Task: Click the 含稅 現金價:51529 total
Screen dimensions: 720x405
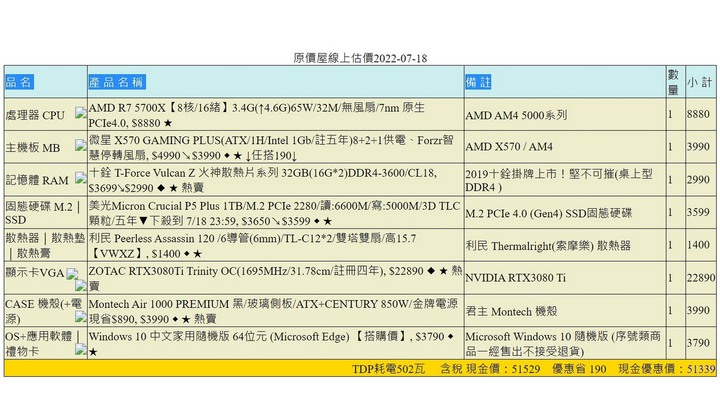Action: pos(490,369)
